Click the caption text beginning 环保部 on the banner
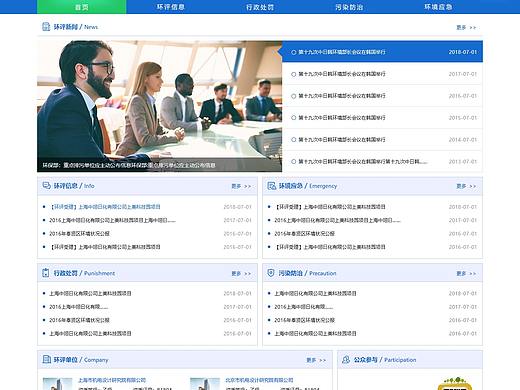520x390 pixels. pos(129,165)
